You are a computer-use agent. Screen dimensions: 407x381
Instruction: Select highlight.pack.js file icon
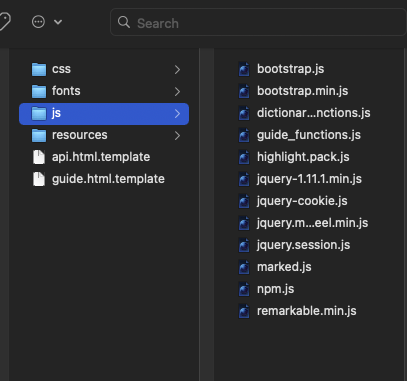244,157
